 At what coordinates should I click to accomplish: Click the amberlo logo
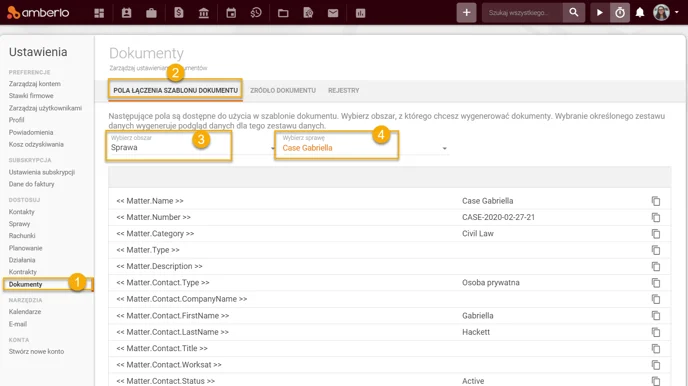[x=38, y=13]
